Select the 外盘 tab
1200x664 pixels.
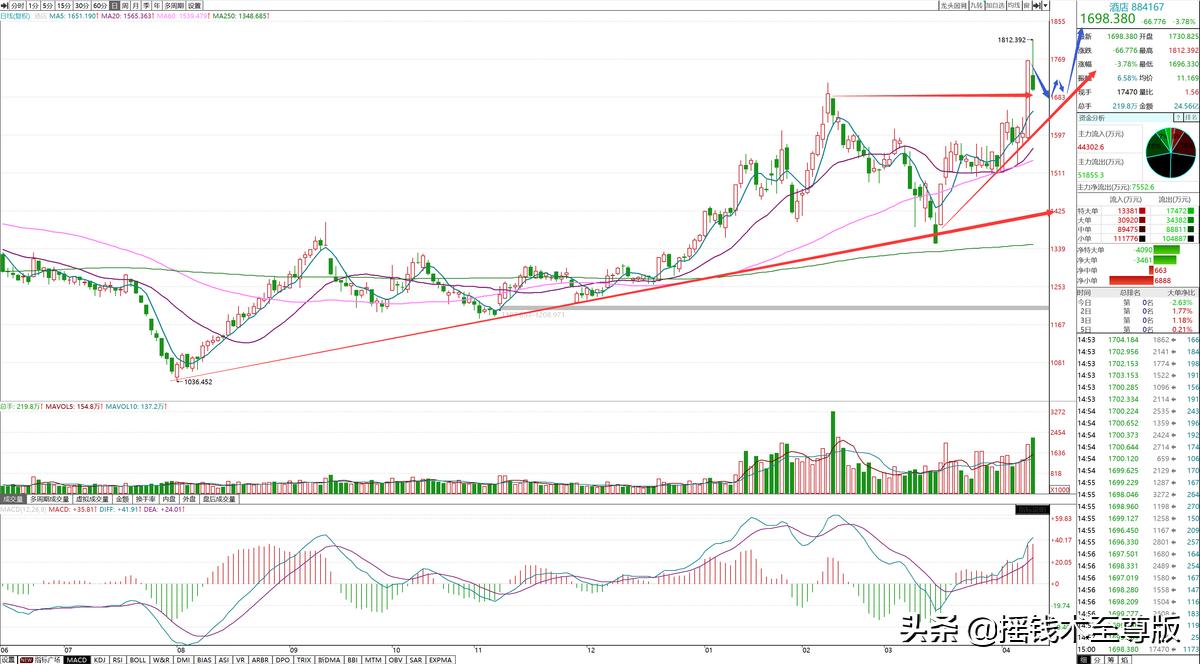(x=189, y=498)
